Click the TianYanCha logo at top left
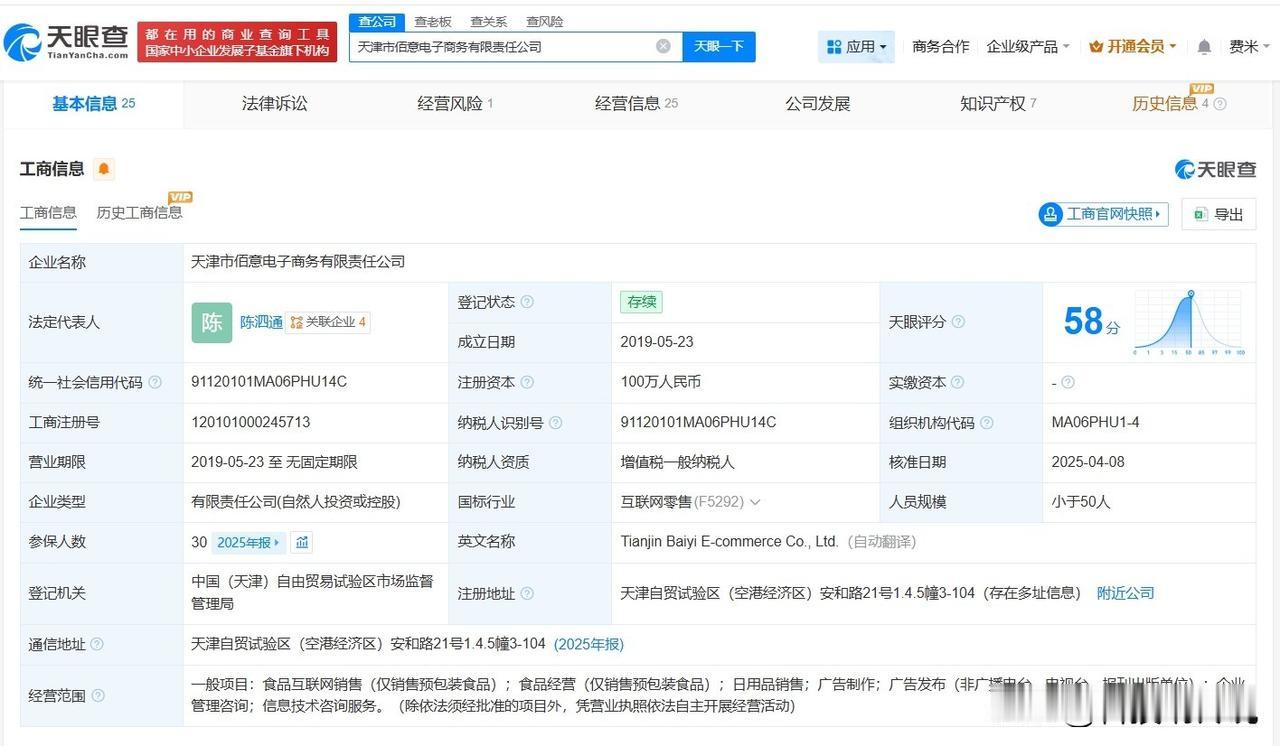 click(66, 41)
